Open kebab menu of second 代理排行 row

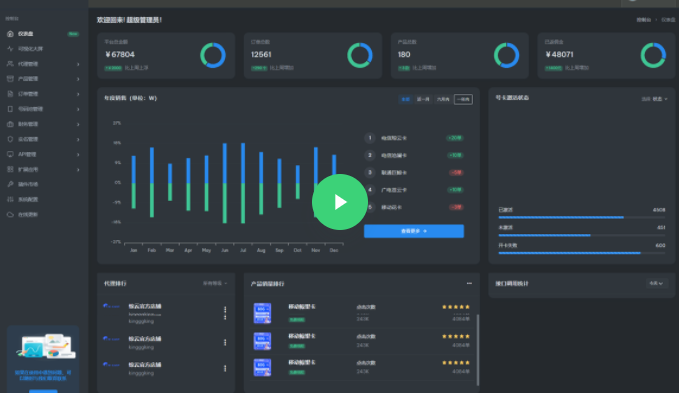tap(225, 342)
